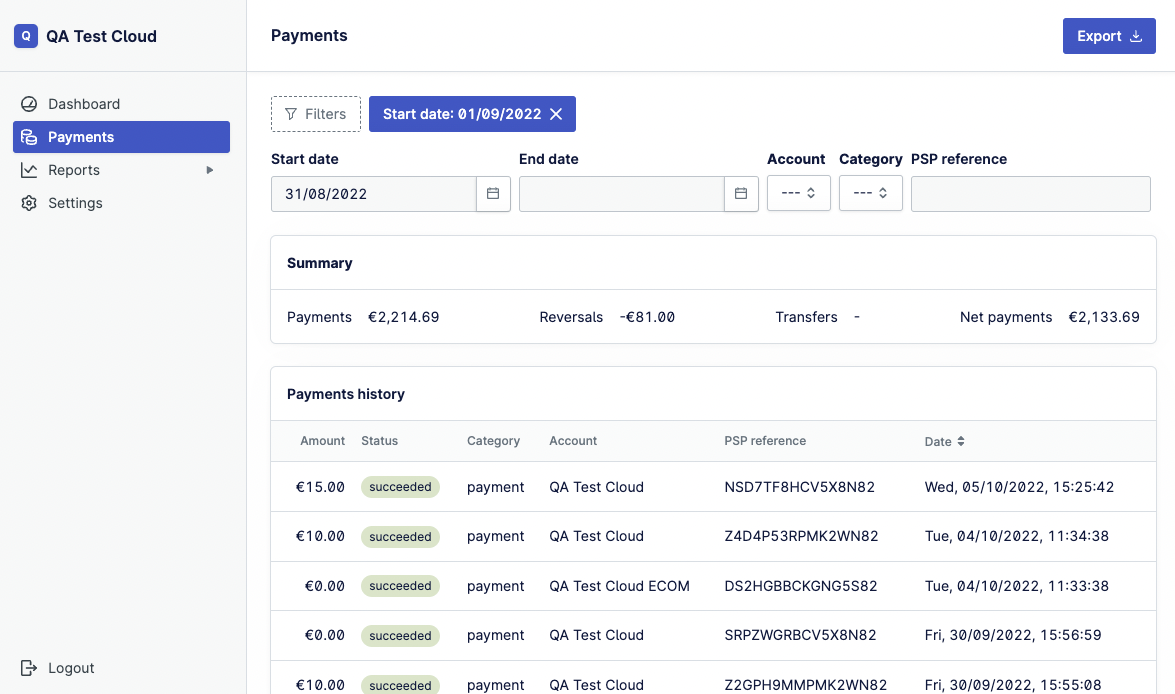Click the Settings gear icon
This screenshot has width=1175, height=694.
click(29, 203)
